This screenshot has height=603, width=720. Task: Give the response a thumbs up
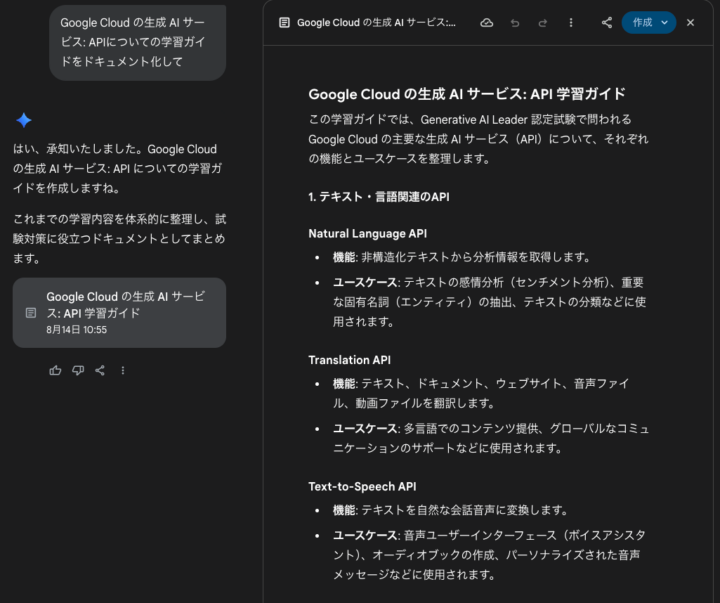click(55, 370)
